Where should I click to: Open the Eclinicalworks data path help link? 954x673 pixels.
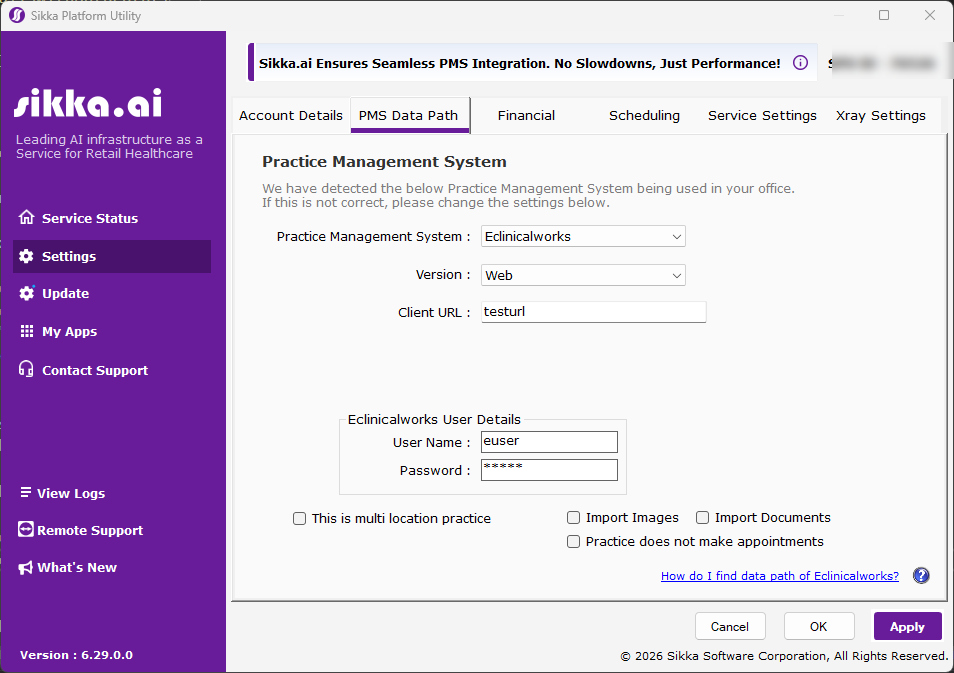pos(779,576)
